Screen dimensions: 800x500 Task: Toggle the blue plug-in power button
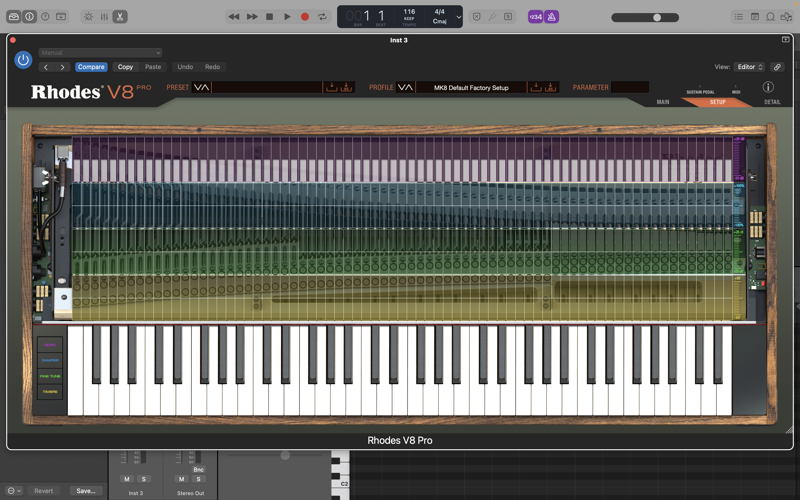coord(23,60)
